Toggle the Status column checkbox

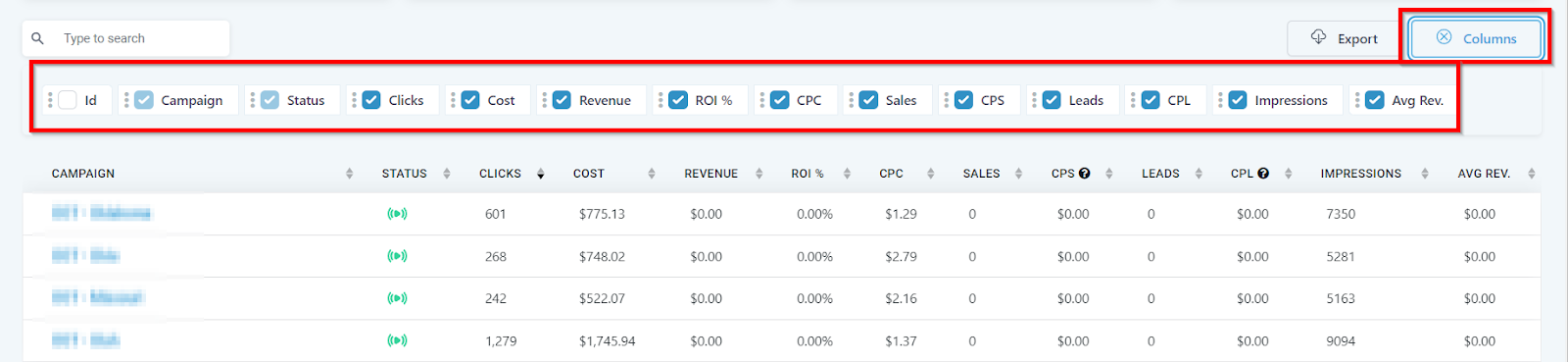[269, 100]
